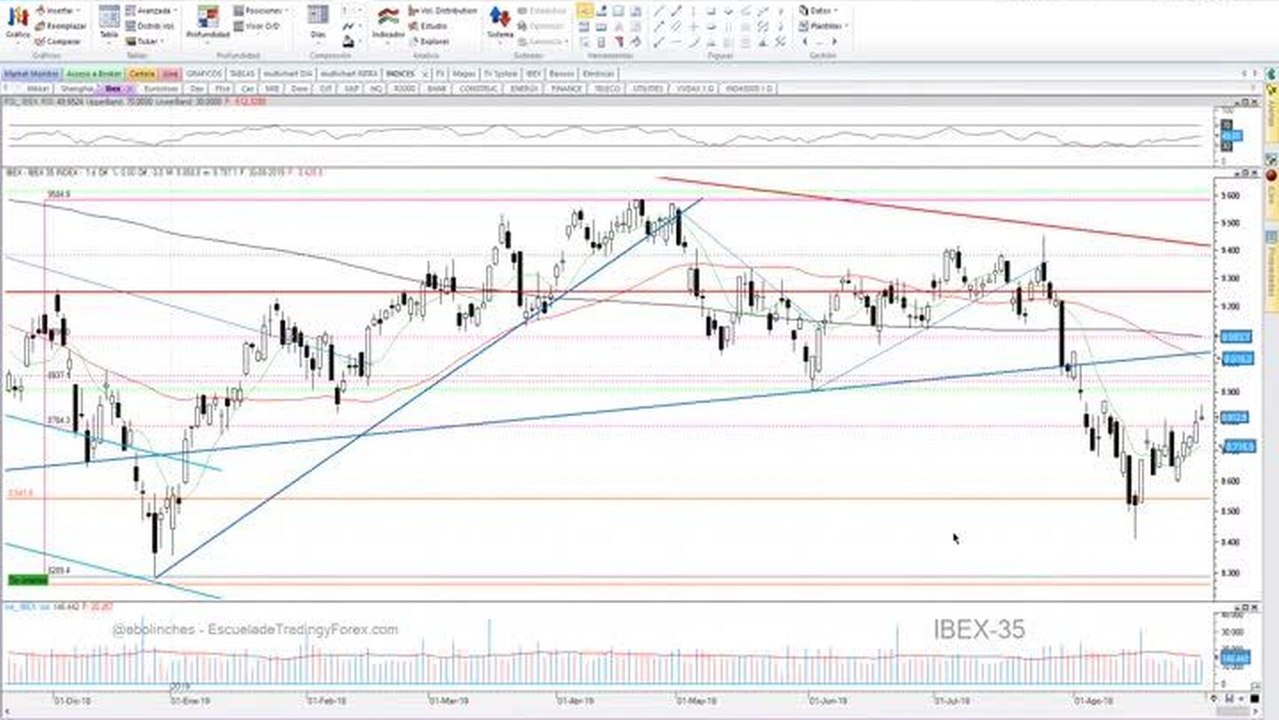Screen dimensions: 1279x720
Task: Open the Eléctricas workspace tab
Action: [x=598, y=73]
